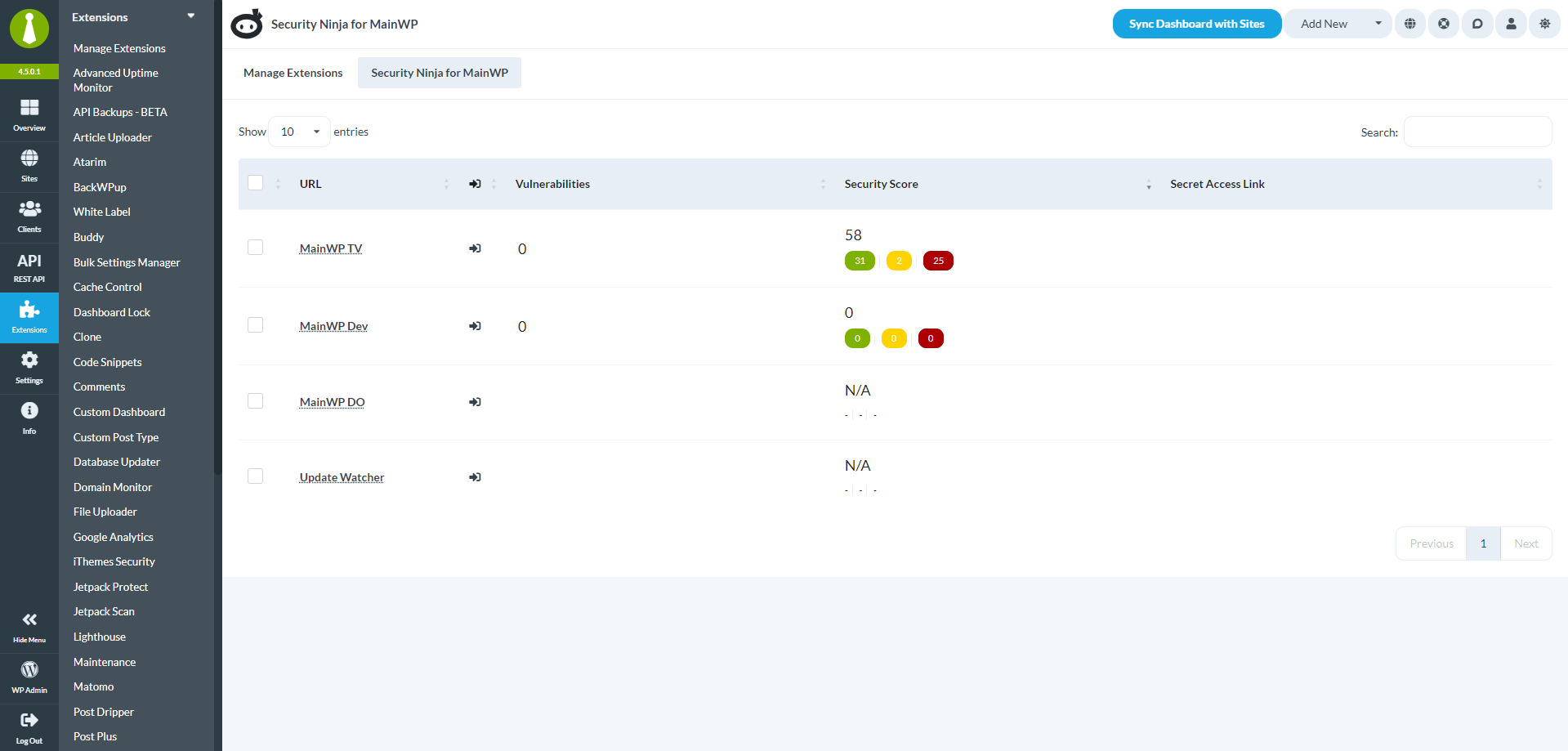Switch to Manage Extensions tab
The width and height of the screenshot is (1568, 751).
pos(293,73)
